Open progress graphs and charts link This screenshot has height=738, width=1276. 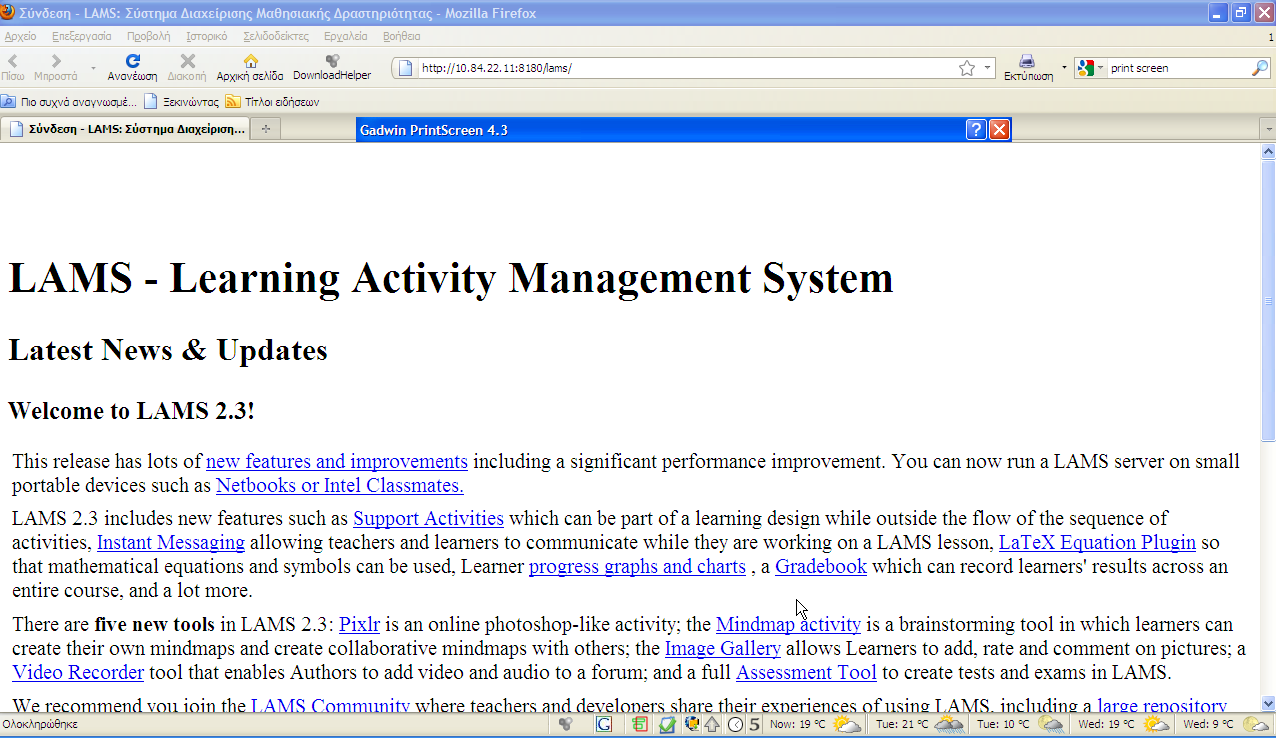pyautogui.click(x=638, y=566)
